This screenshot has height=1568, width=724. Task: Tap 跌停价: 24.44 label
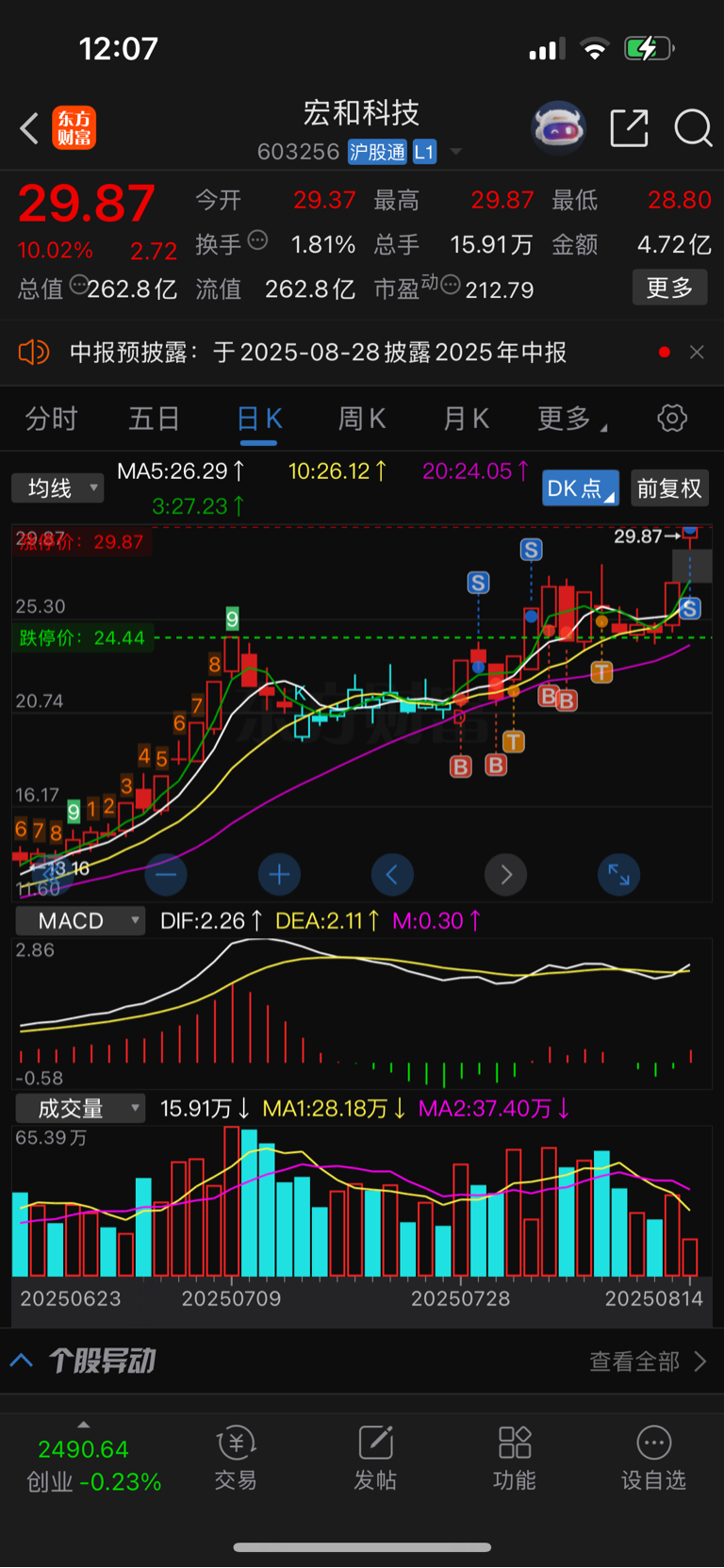click(x=82, y=638)
